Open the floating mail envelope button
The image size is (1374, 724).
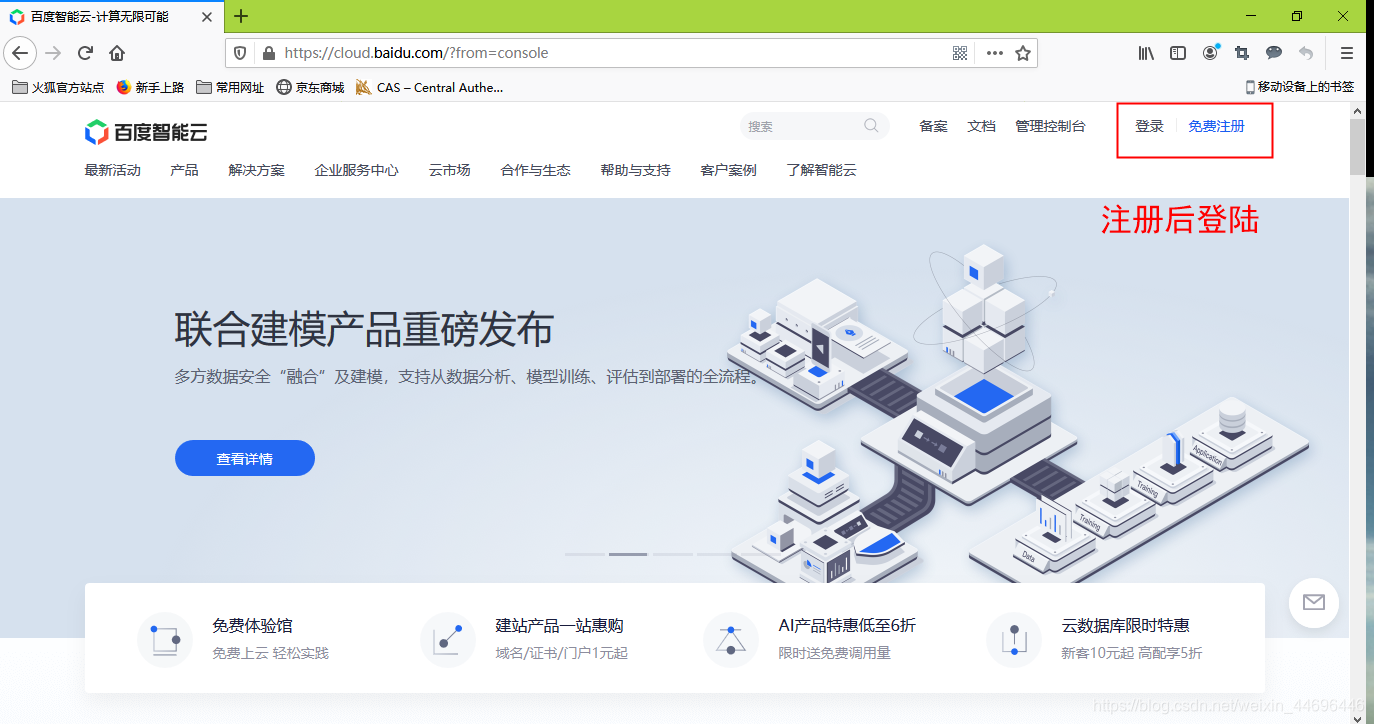[x=1314, y=602]
